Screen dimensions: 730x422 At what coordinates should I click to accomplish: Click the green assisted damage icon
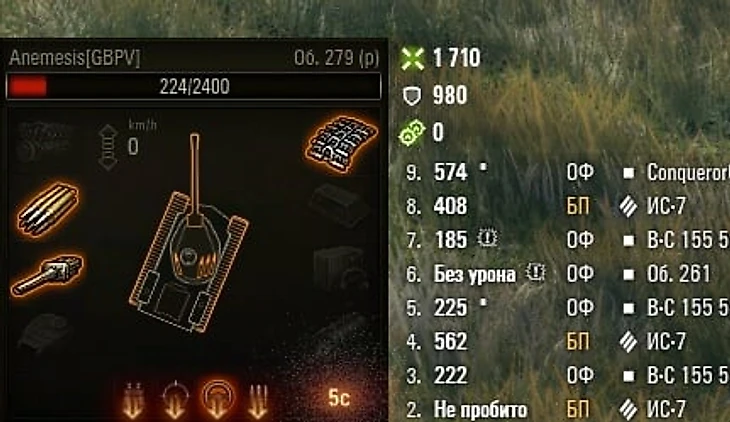412,133
